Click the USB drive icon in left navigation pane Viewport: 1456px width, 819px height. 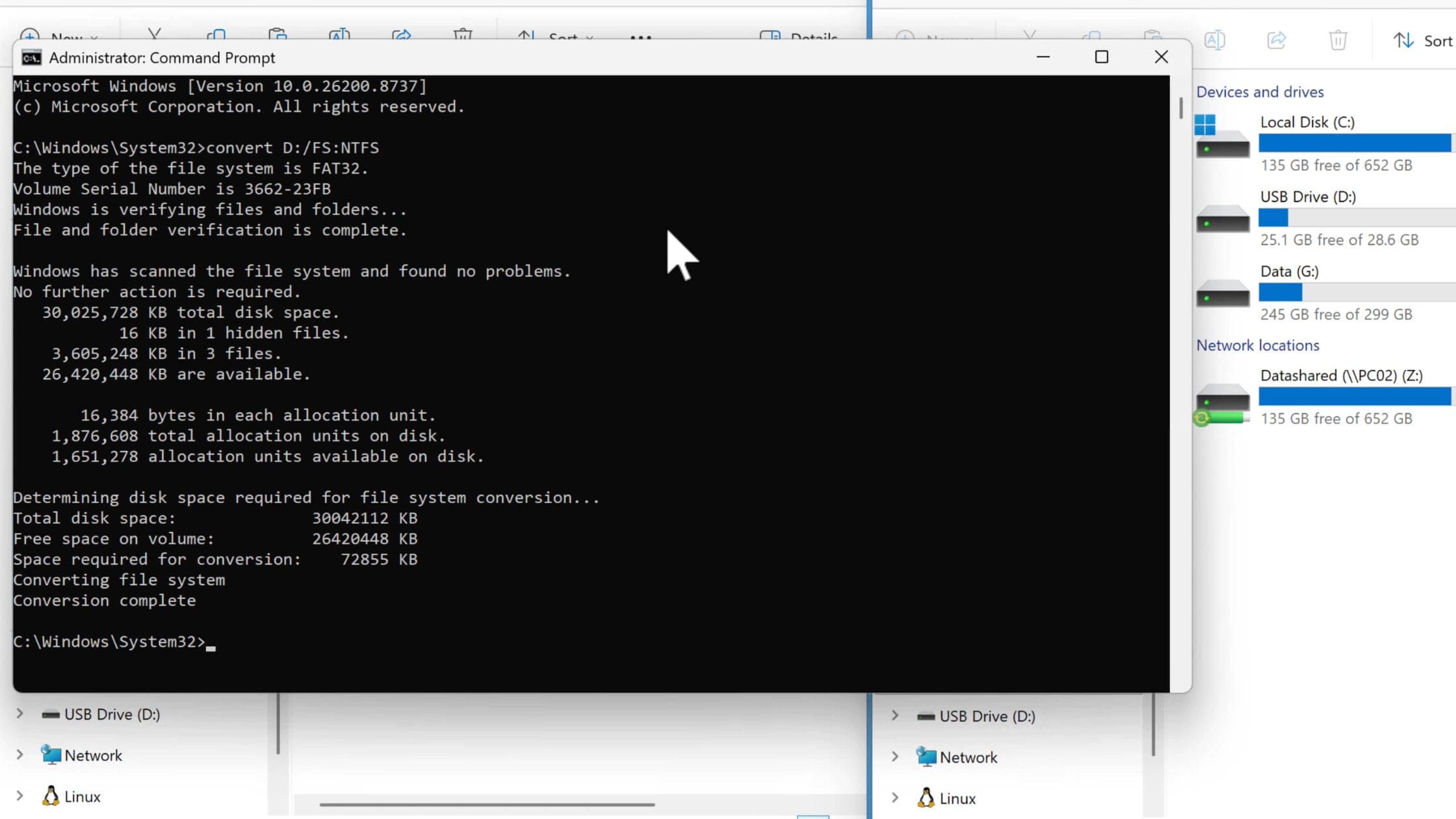pyautogui.click(x=51, y=714)
